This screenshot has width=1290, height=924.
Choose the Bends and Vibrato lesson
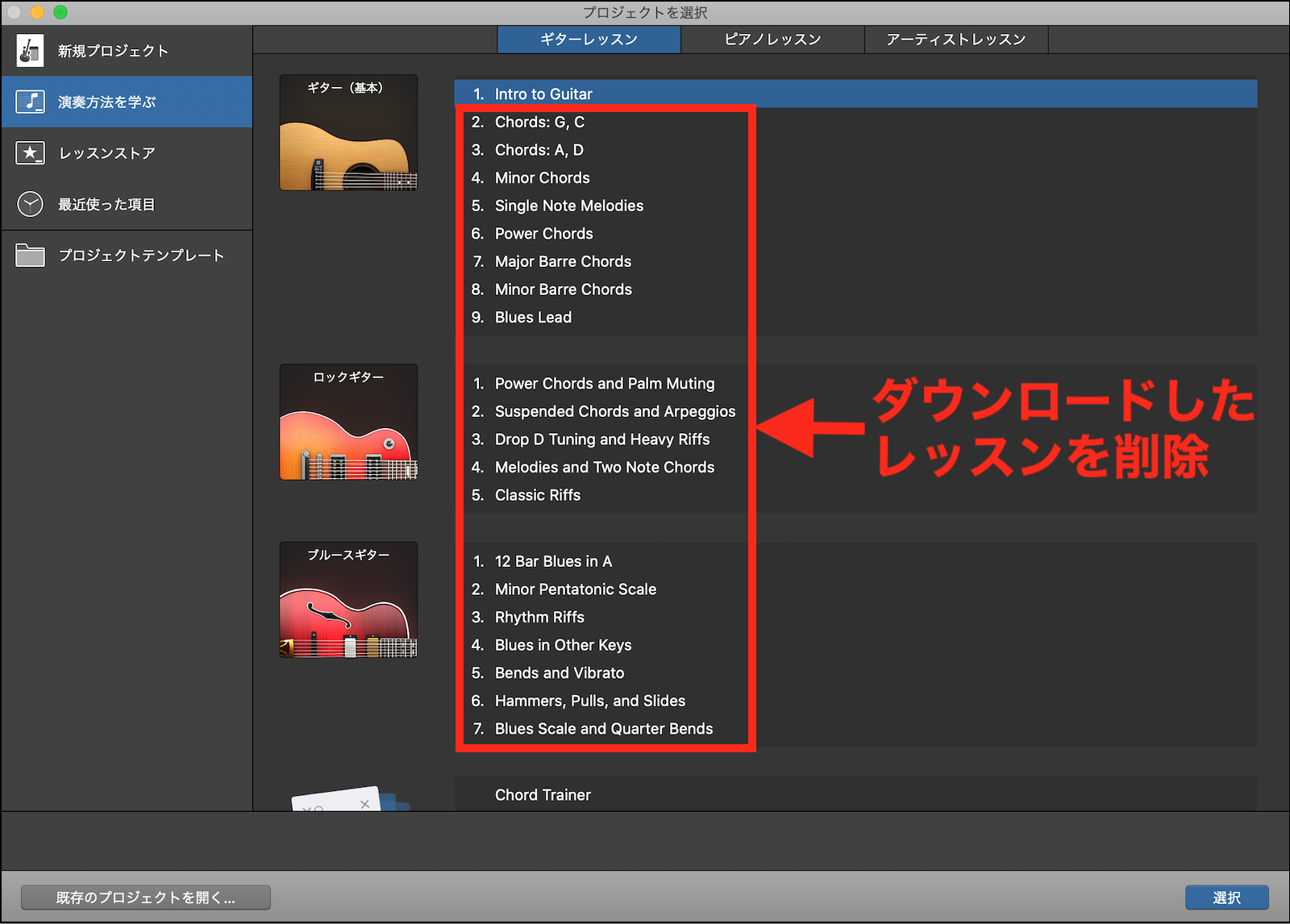[x=559, y=673]
